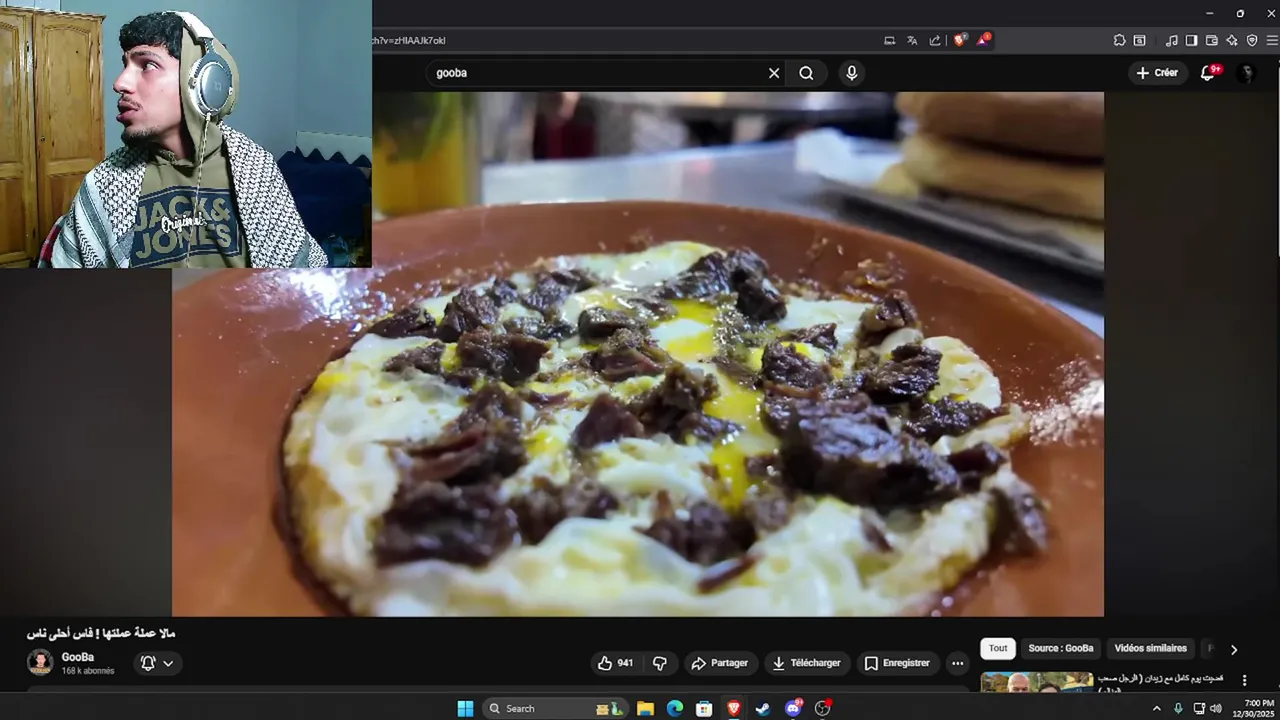
Task: Click the video player area
Action: (638, 354)
